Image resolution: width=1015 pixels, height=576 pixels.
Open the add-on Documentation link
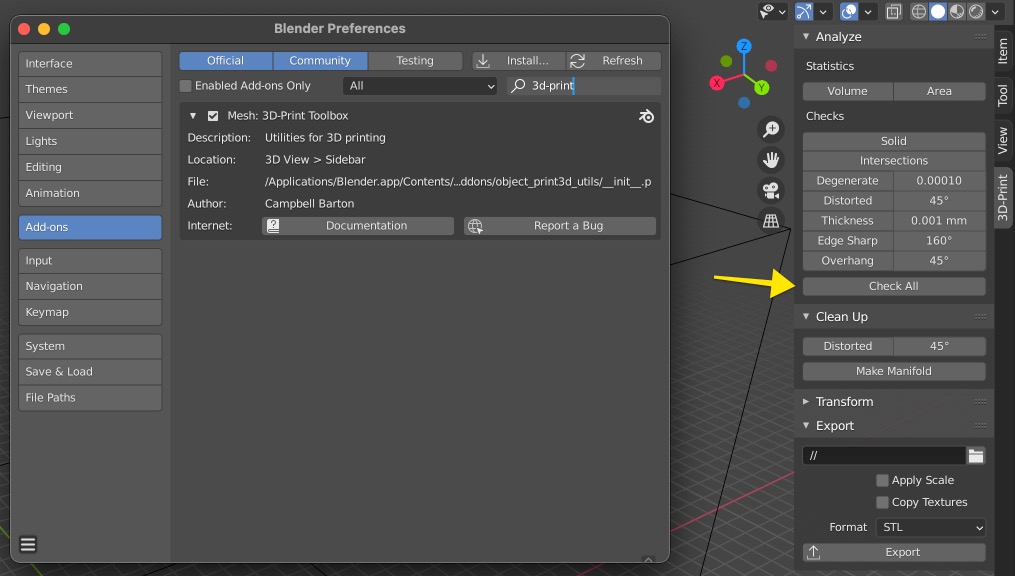coord(358,226)
